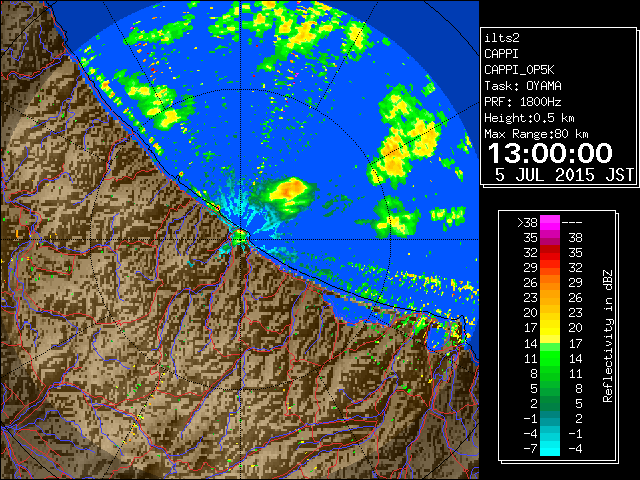Select the "CAPPI_0P5K" text line
Screen dimensions: 640x480
519,70
